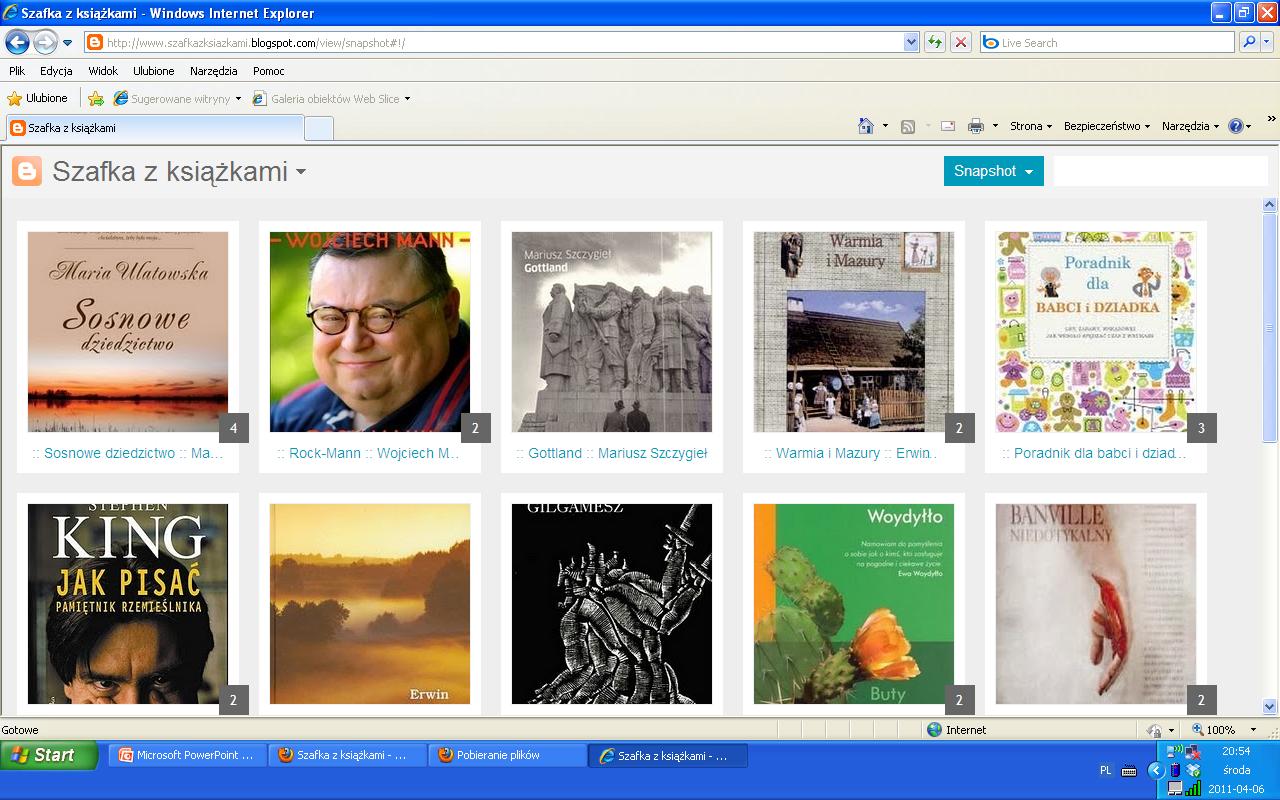Open the zoom level 100% dropdown
The height and width of the screenshot is (800, 1280).
tap(1224, 730)
